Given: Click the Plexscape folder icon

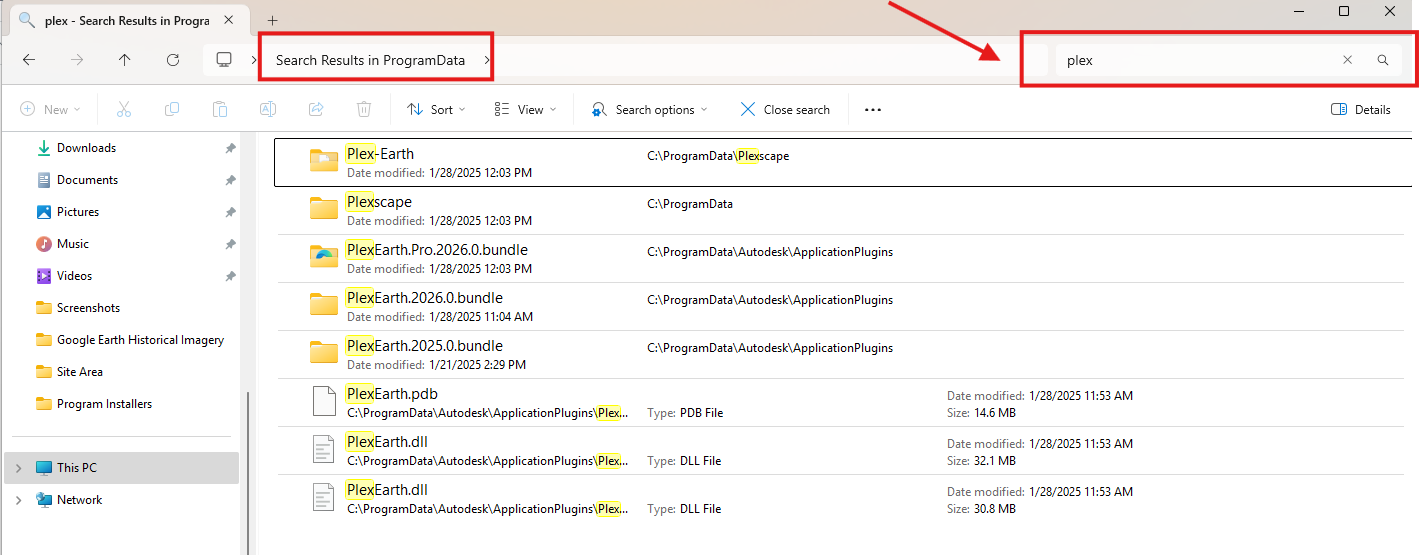Looking at the screenshot, I should [324, 209].
